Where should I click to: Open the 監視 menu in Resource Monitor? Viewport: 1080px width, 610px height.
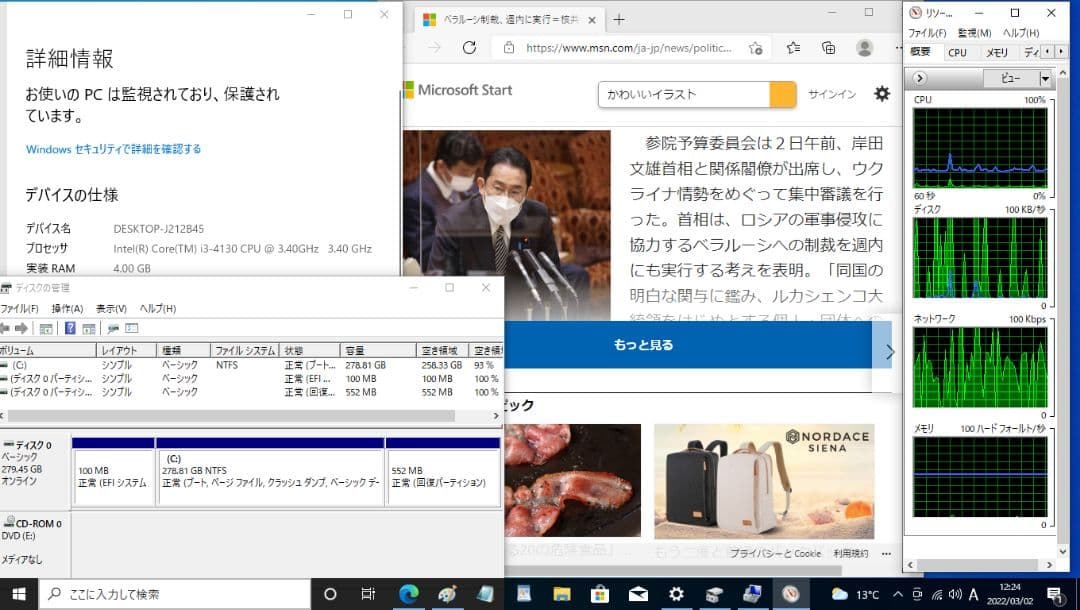tap(973, 32)
